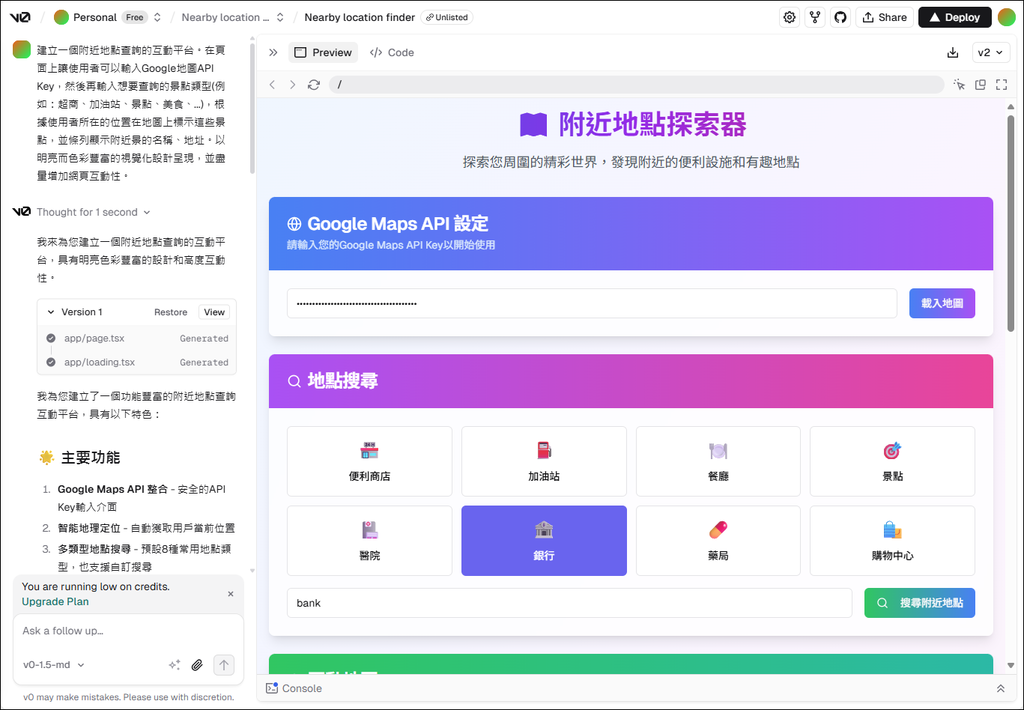Click the bank search keyword field
Viewport: 1024px width, 710px height.
coord(569,603)
